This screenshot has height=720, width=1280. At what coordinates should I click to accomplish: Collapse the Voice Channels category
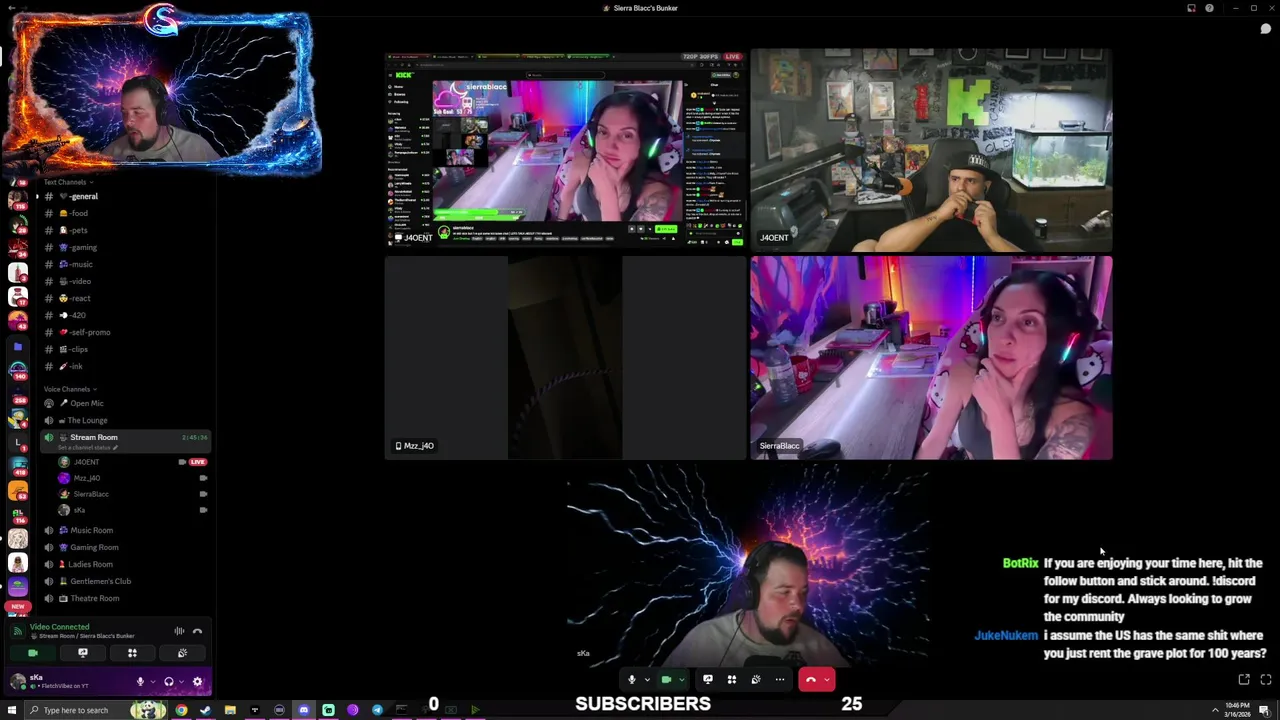70,389
